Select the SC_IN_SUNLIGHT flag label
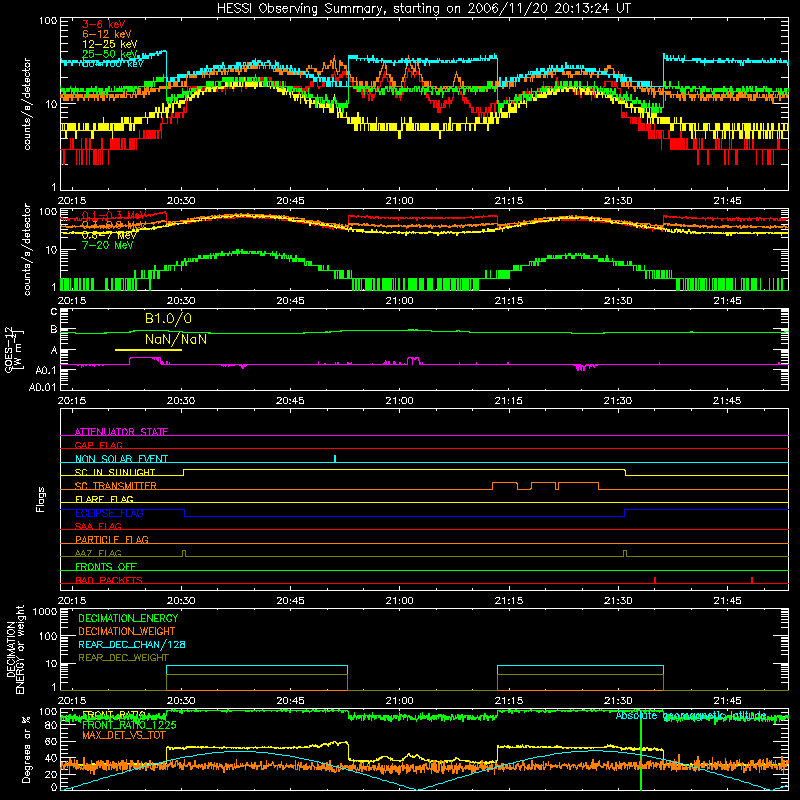 (115, 472)
